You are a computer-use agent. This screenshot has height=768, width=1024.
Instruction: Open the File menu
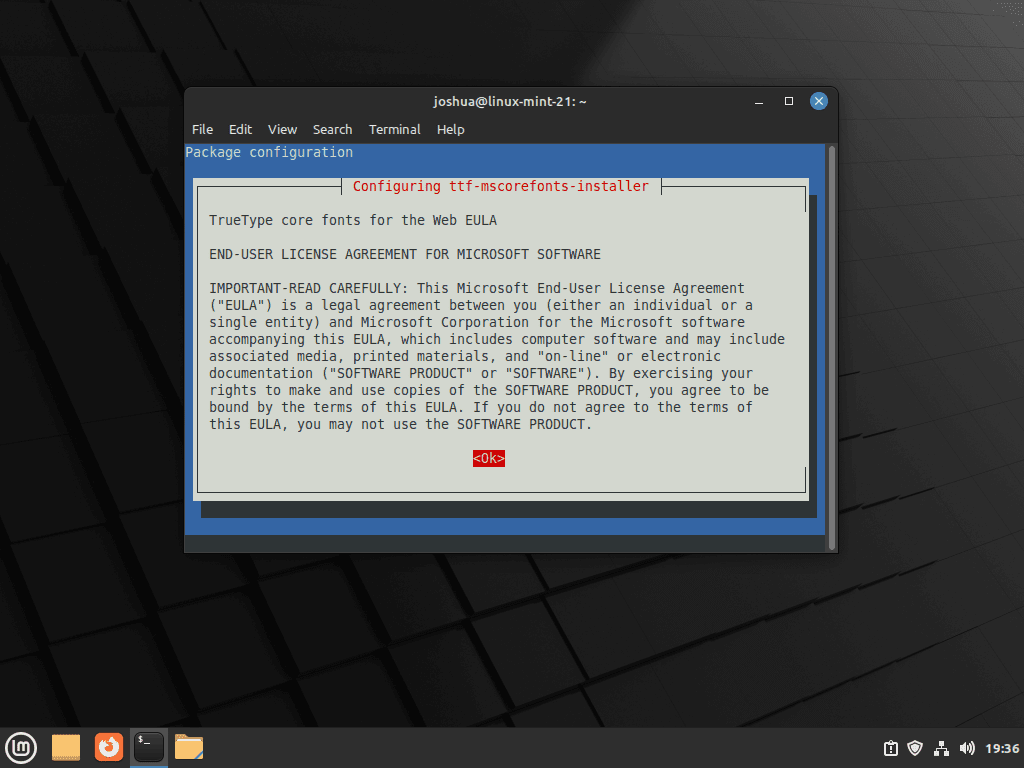[202, 129]
